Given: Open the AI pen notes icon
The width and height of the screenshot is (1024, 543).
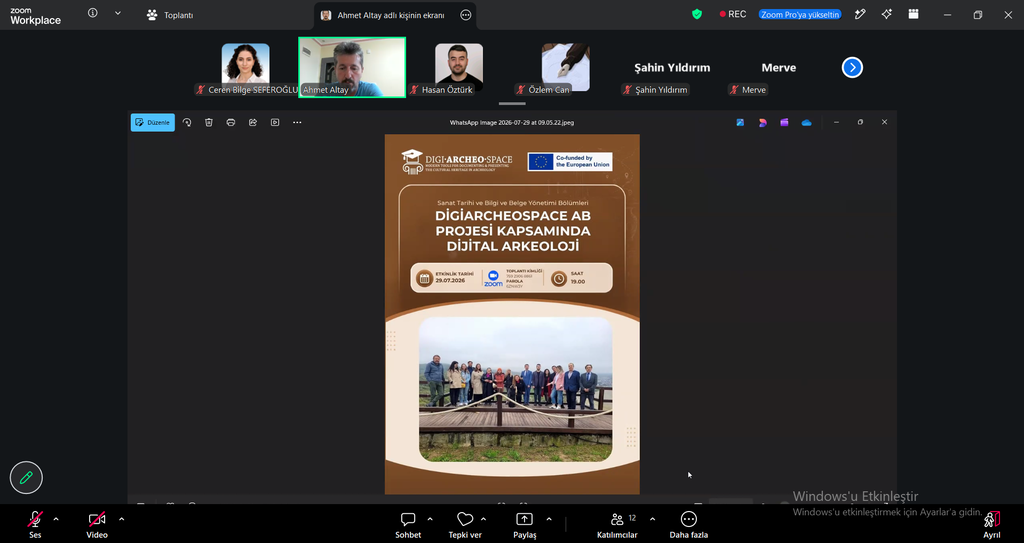Looking at the screenshot, I should pos(860,14).
